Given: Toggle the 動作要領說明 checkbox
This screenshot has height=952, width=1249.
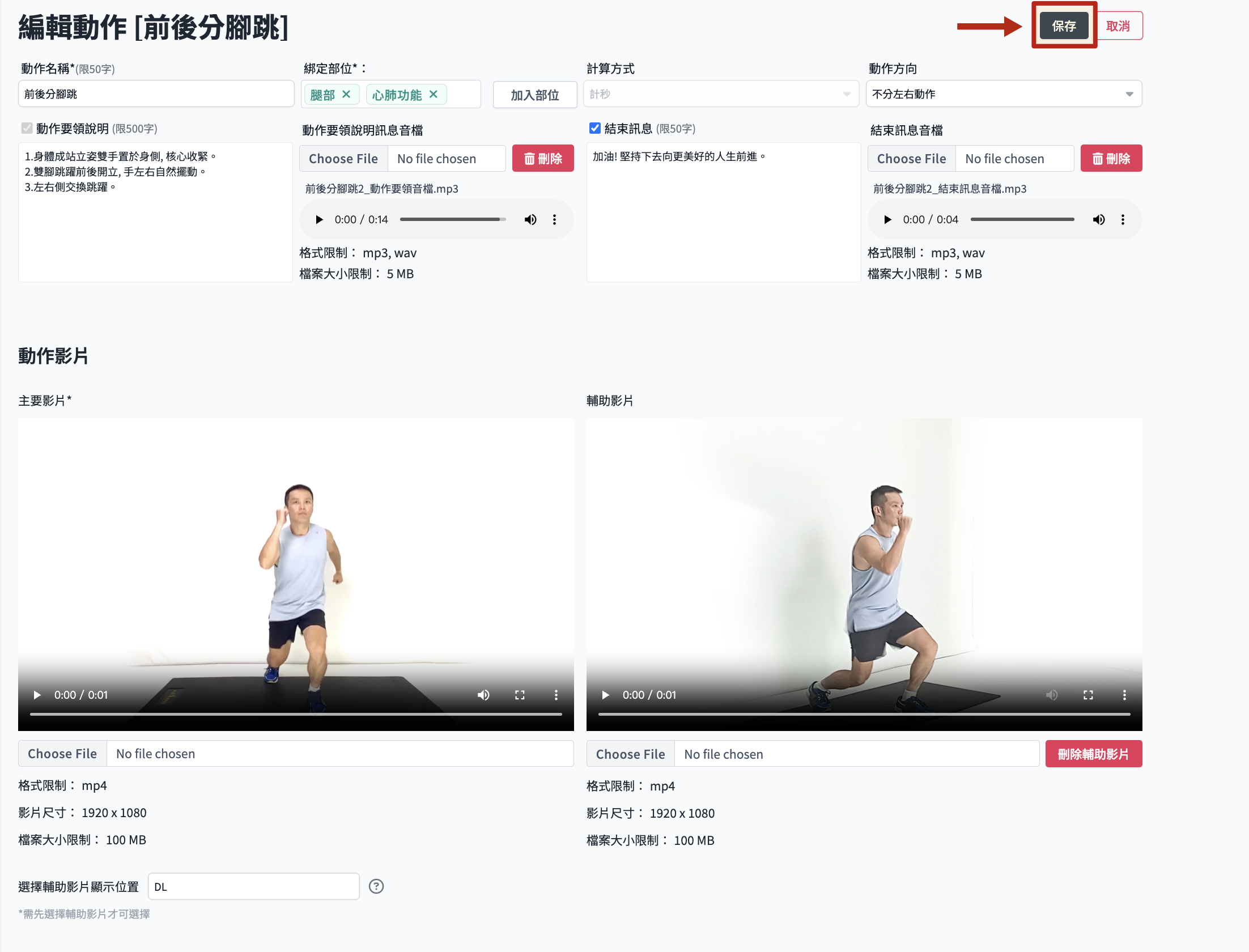Looking at the screenshot, I should (x=27, y=128).
